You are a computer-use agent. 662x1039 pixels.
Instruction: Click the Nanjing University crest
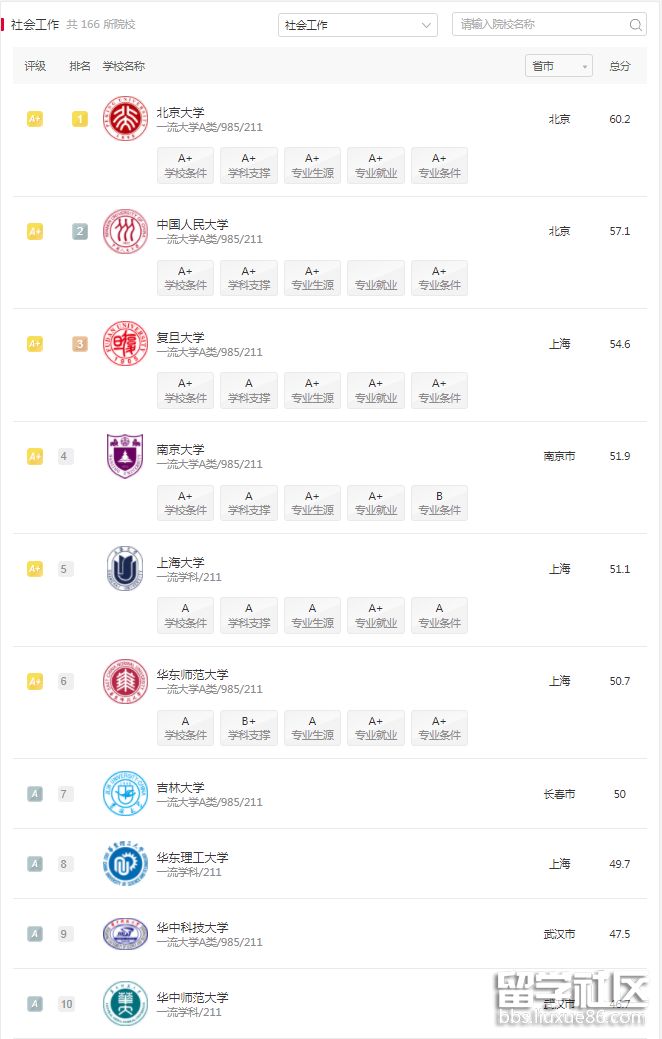click(125, 456)
